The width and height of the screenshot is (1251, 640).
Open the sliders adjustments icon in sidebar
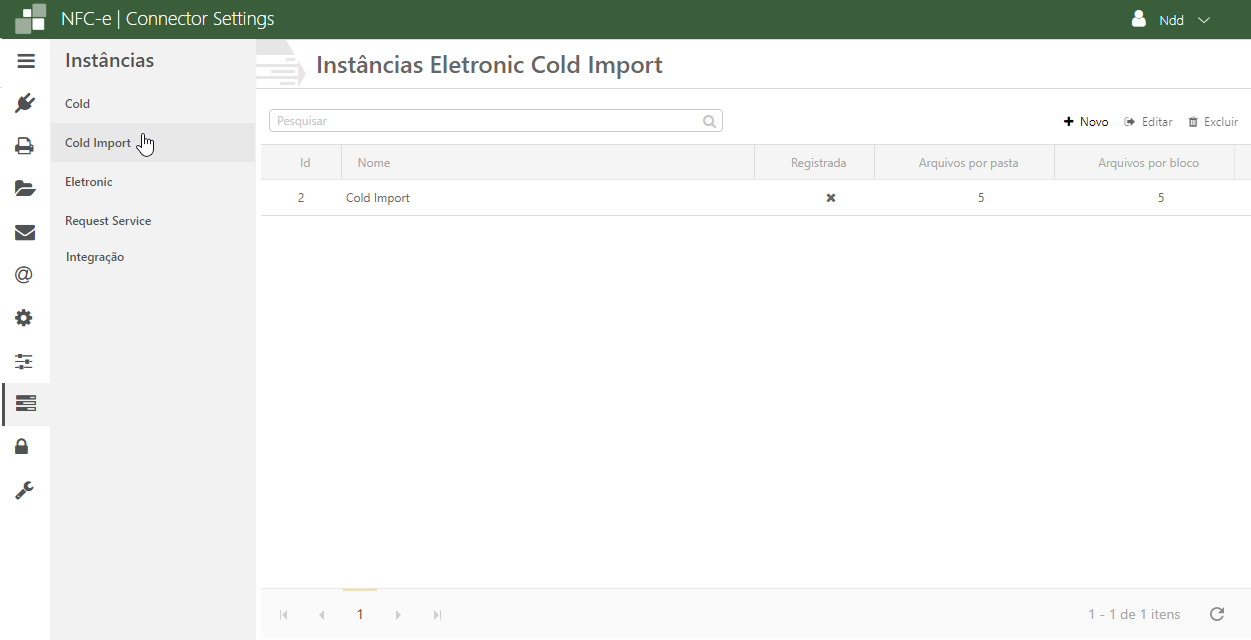(25, 361)
